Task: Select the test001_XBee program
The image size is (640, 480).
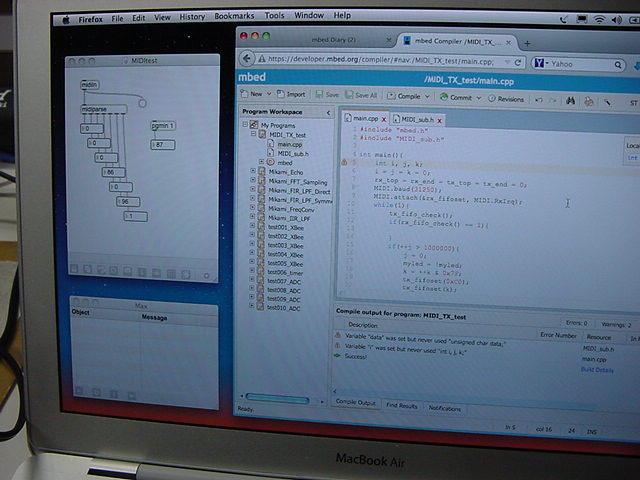Action: 285,227
